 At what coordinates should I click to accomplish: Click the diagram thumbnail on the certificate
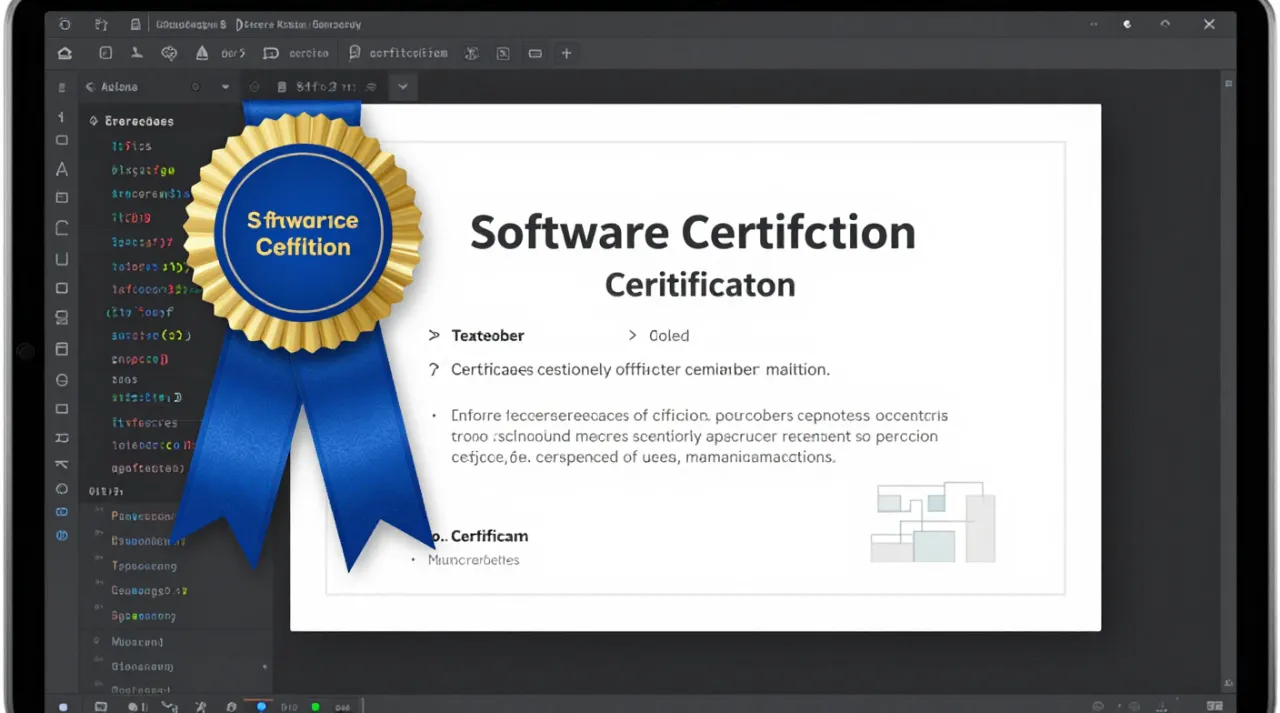tap(933, 522)
